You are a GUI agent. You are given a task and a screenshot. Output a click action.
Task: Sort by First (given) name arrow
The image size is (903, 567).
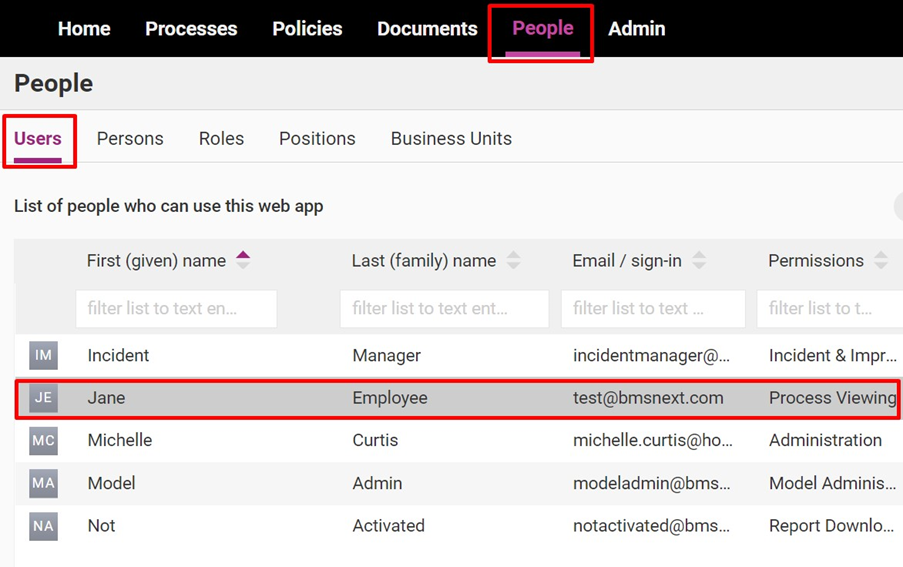tap(243, 260)
